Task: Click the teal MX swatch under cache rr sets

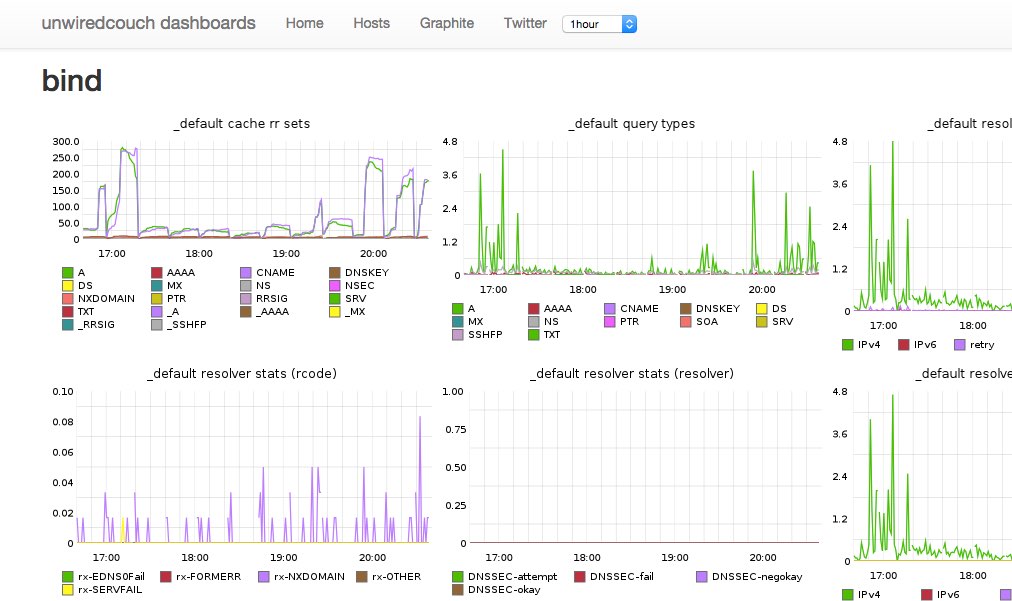Action: tap(157, 285)
